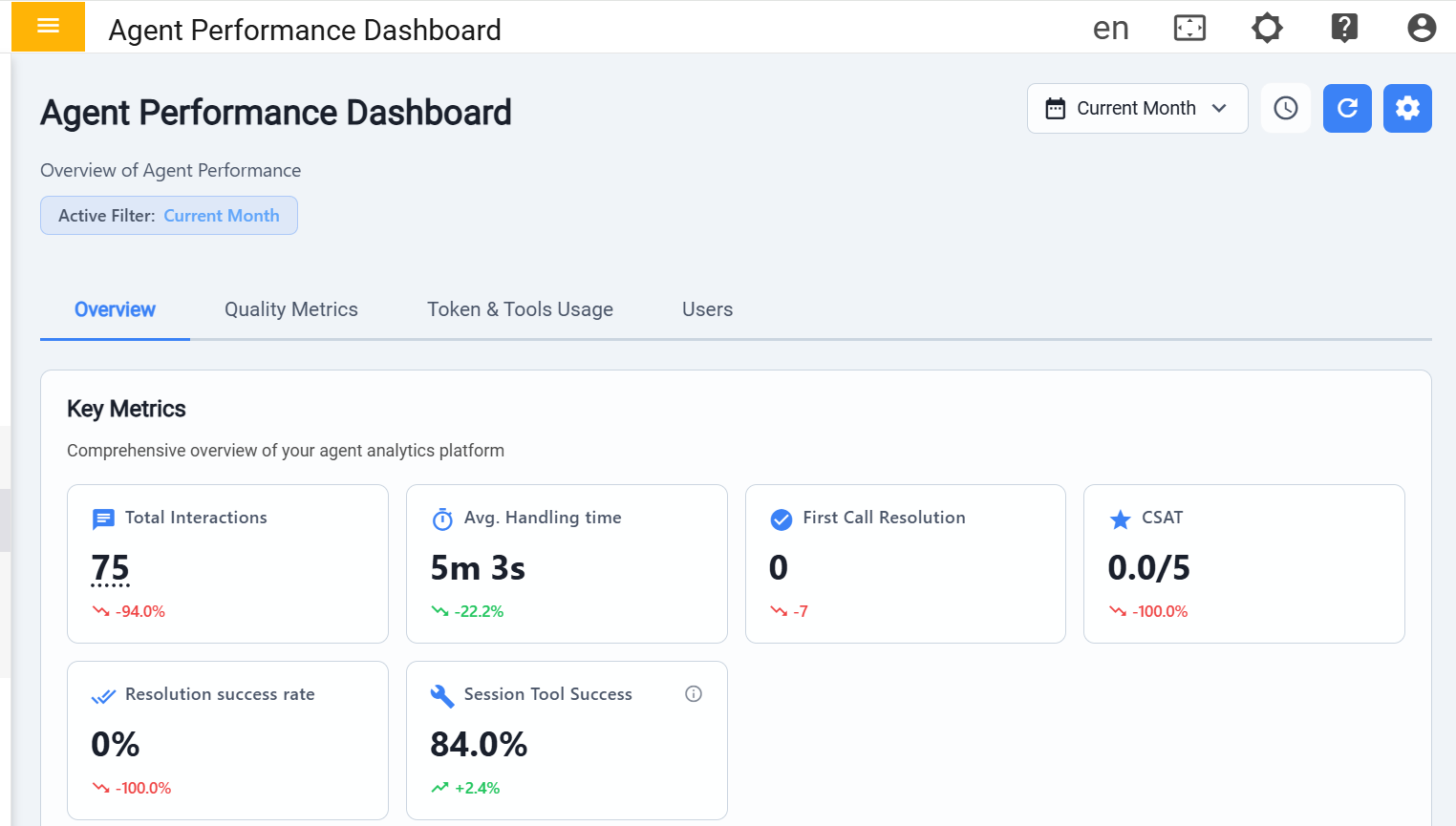
Task: Open the en language selector
Action: point(1111,29)
